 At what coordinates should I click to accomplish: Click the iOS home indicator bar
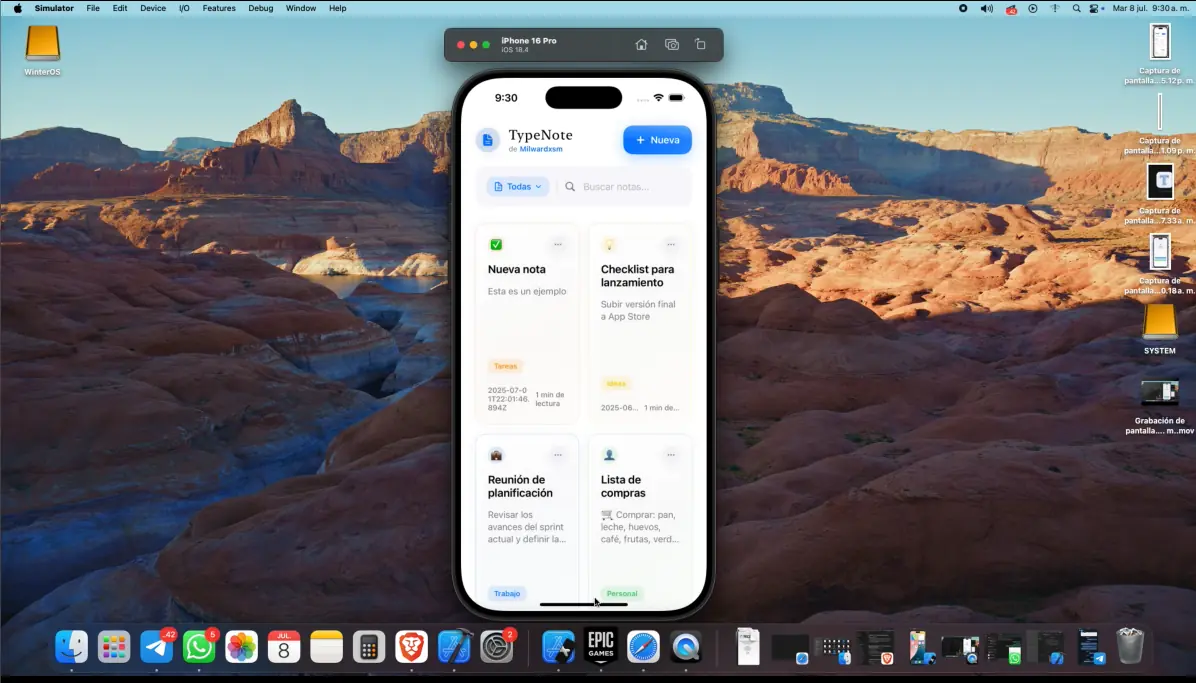(x=584, y=604)
